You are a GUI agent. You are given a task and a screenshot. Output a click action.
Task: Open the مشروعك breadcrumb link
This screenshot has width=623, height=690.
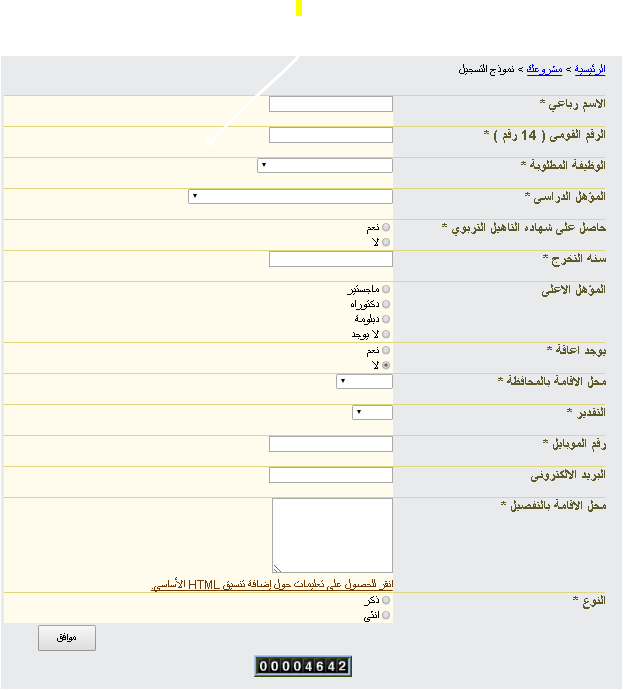pyautogui.click(x=544, y=70)
